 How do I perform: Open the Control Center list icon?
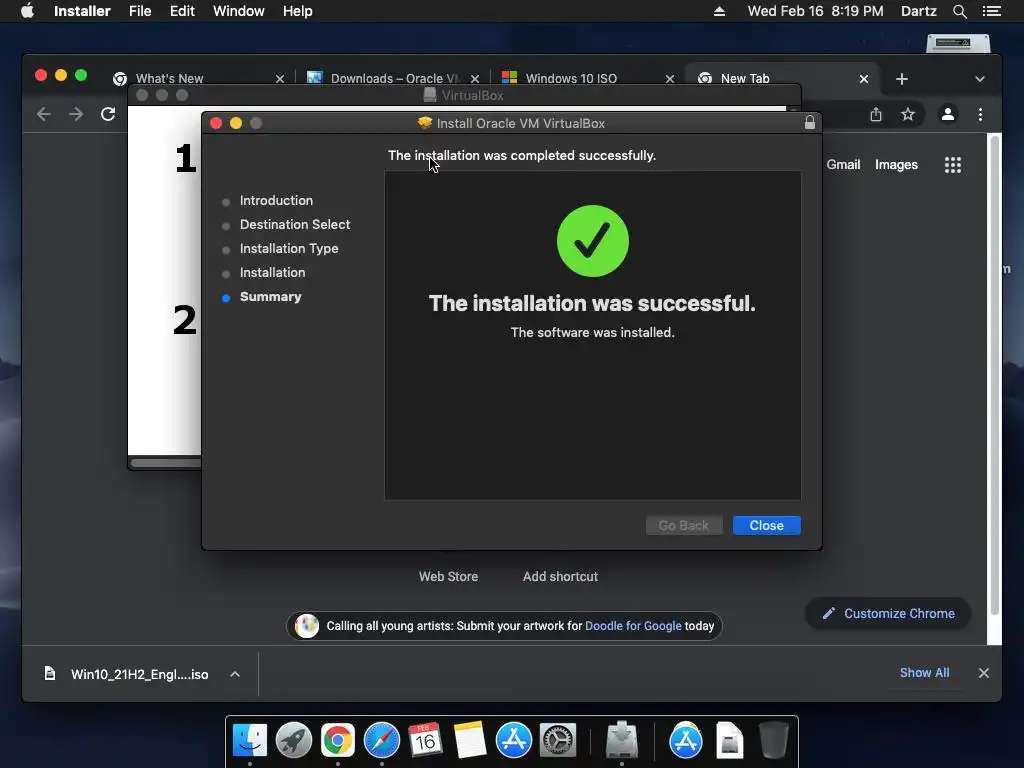991,11
